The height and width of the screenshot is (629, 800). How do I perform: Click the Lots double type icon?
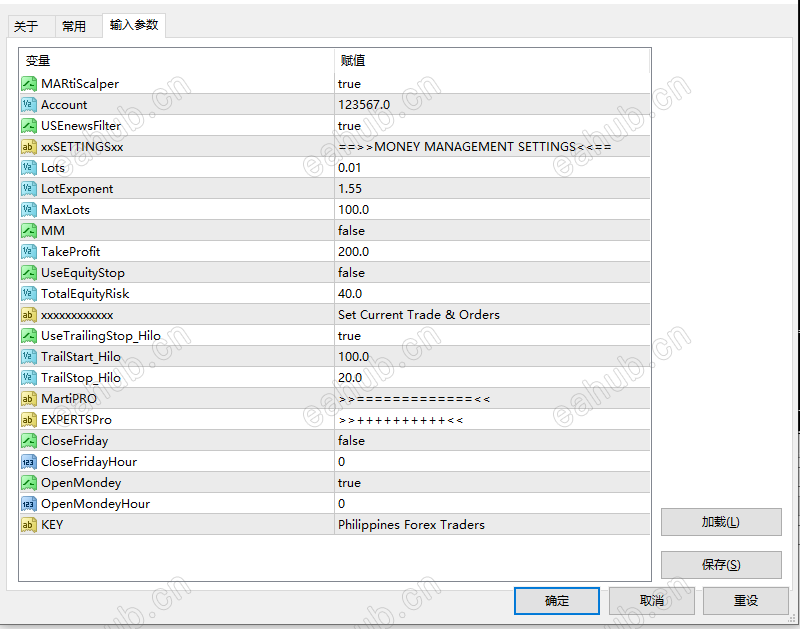pos(29,168)
